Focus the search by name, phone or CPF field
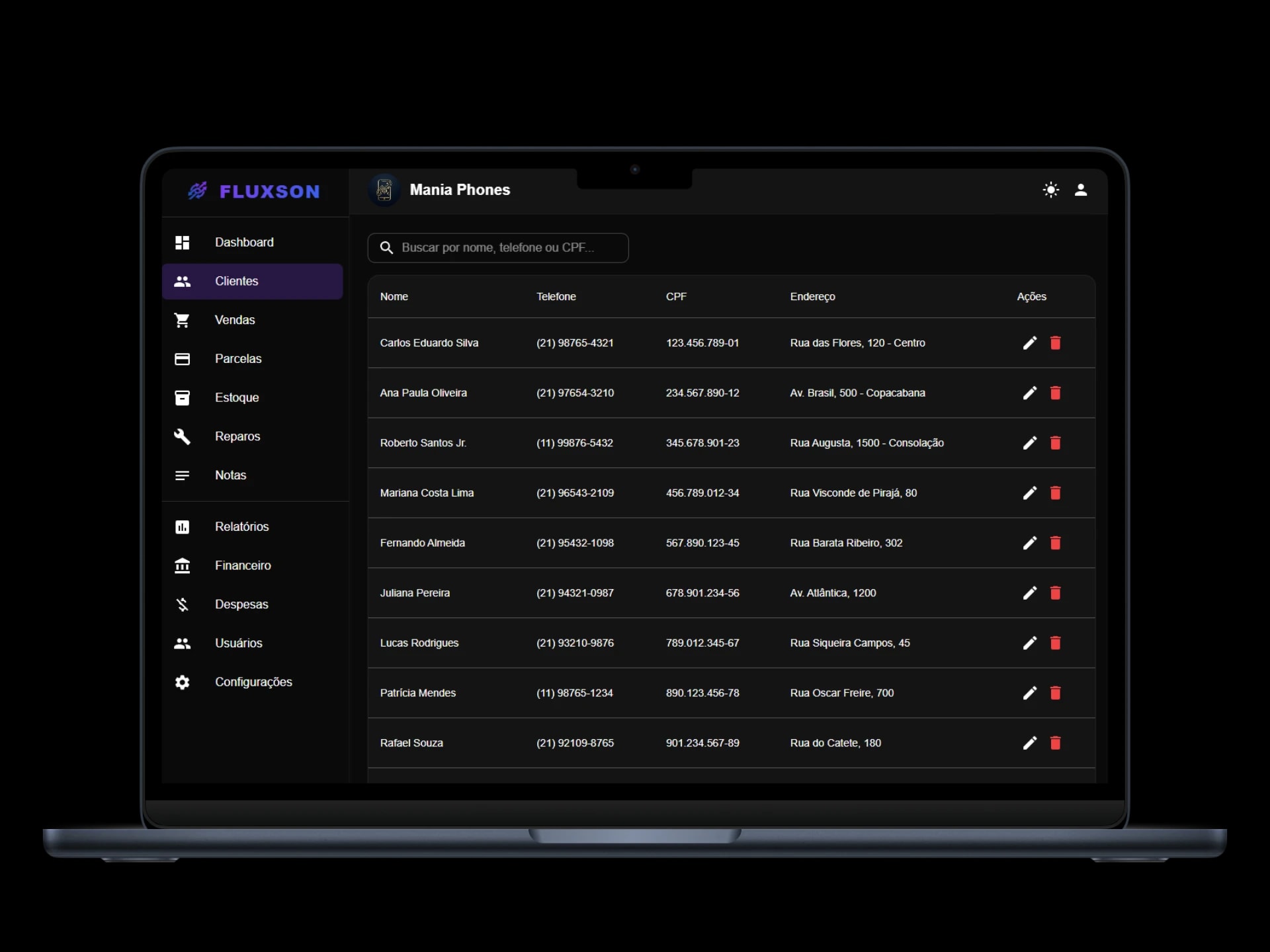This screenshot has width=1270, height=952. pyautogui.click(x=497, y=247)
